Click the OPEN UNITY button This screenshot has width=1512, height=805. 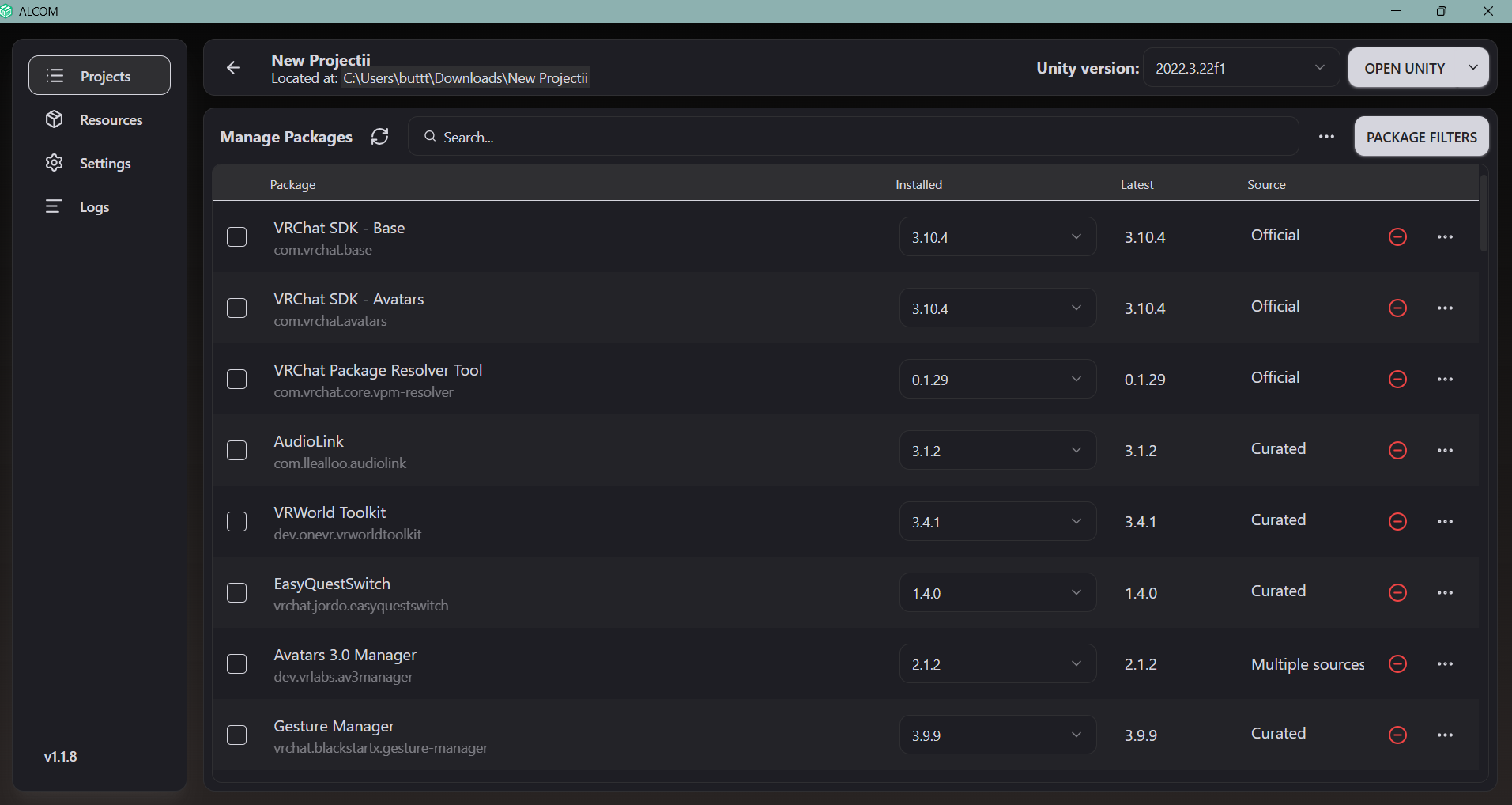point(1403,68)
